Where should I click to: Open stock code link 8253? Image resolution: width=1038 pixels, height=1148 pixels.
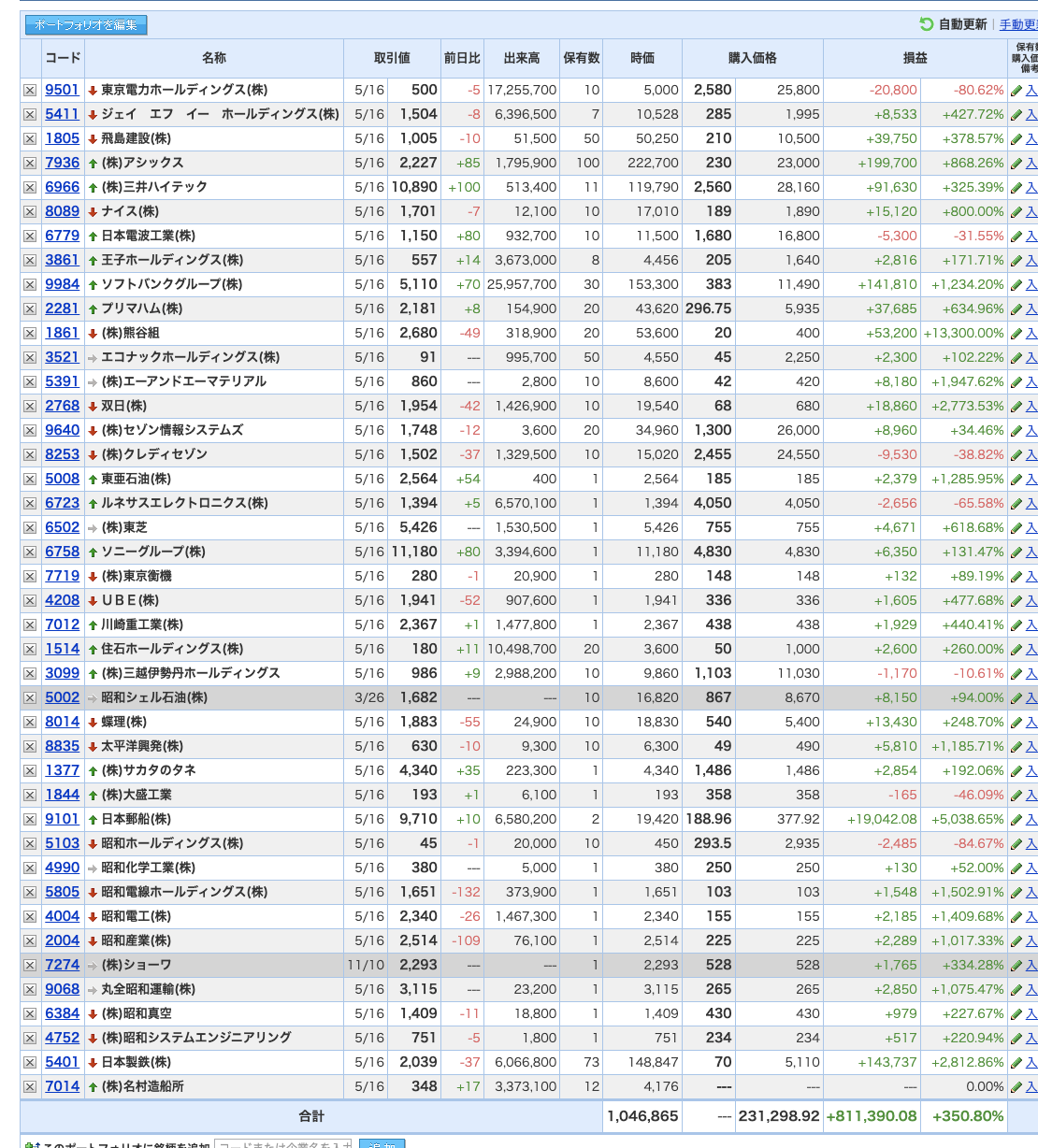pos(63,454)
